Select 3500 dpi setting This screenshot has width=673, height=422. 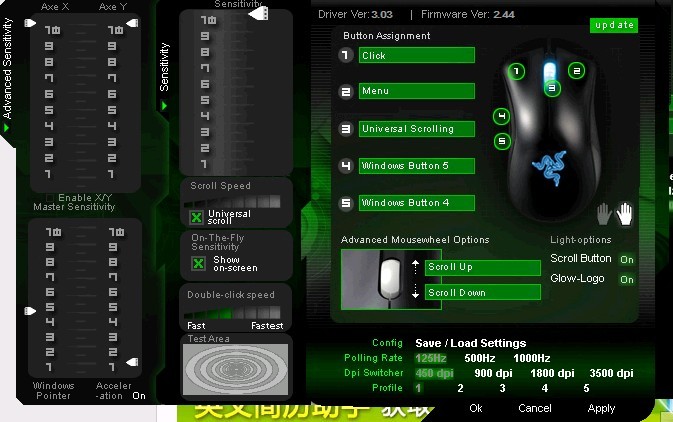click(x=611, y=373)
